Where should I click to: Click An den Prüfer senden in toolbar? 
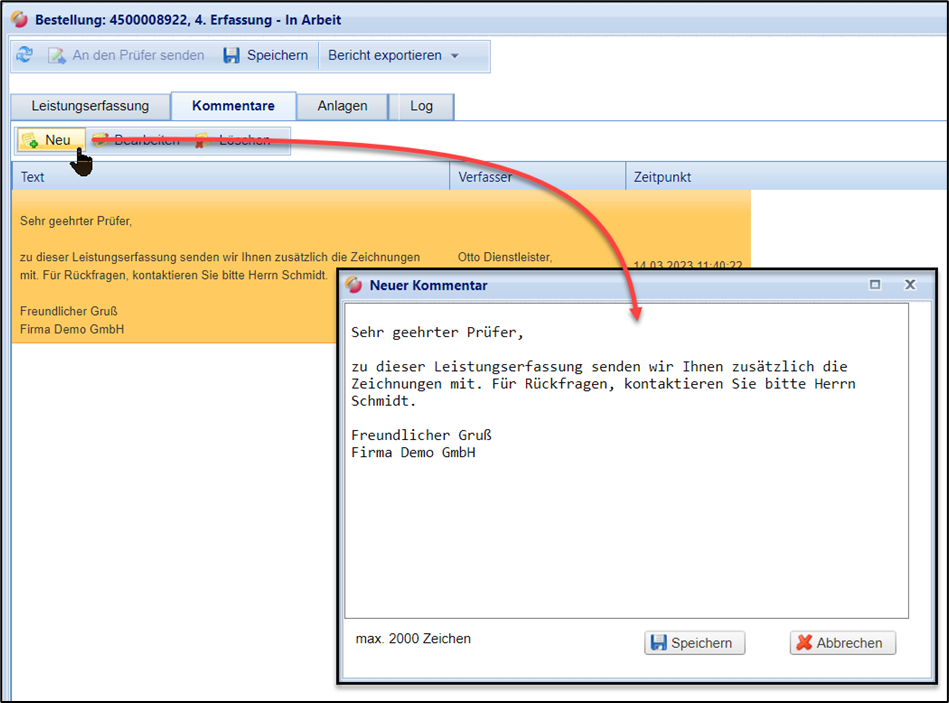pyautogui.click(x=125, y=56)
